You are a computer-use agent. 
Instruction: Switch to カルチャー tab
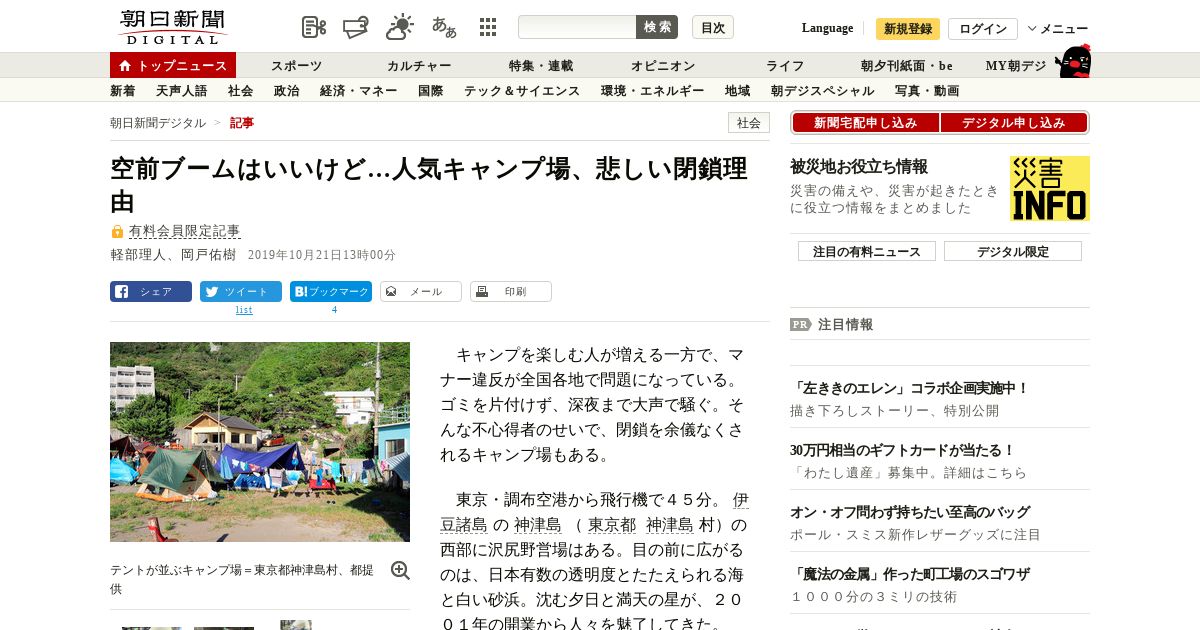pos(419,66)
